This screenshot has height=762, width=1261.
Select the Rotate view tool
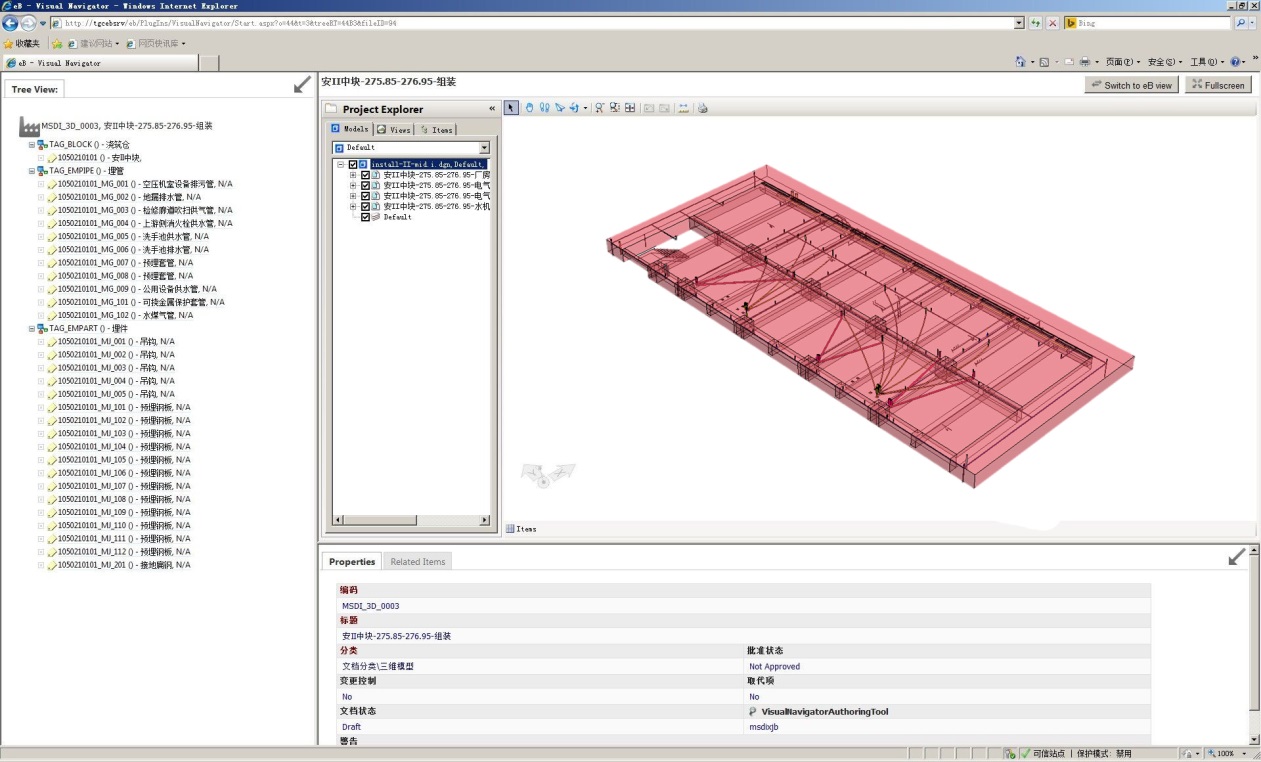(575, 108)
